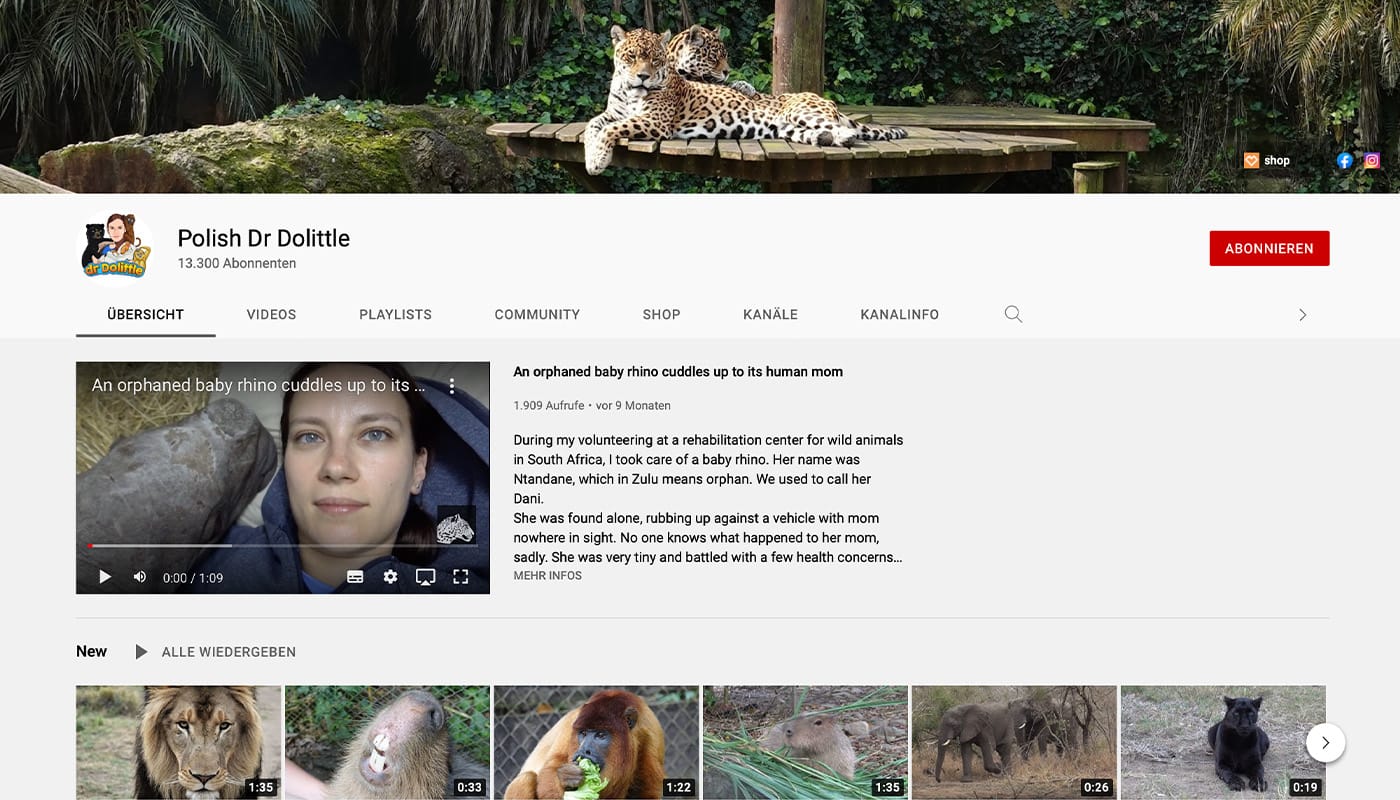Image resolution: width=1400 pixels, height=800 pixels.
Task: Open the Playlists tab
Action: click(395, 314)
